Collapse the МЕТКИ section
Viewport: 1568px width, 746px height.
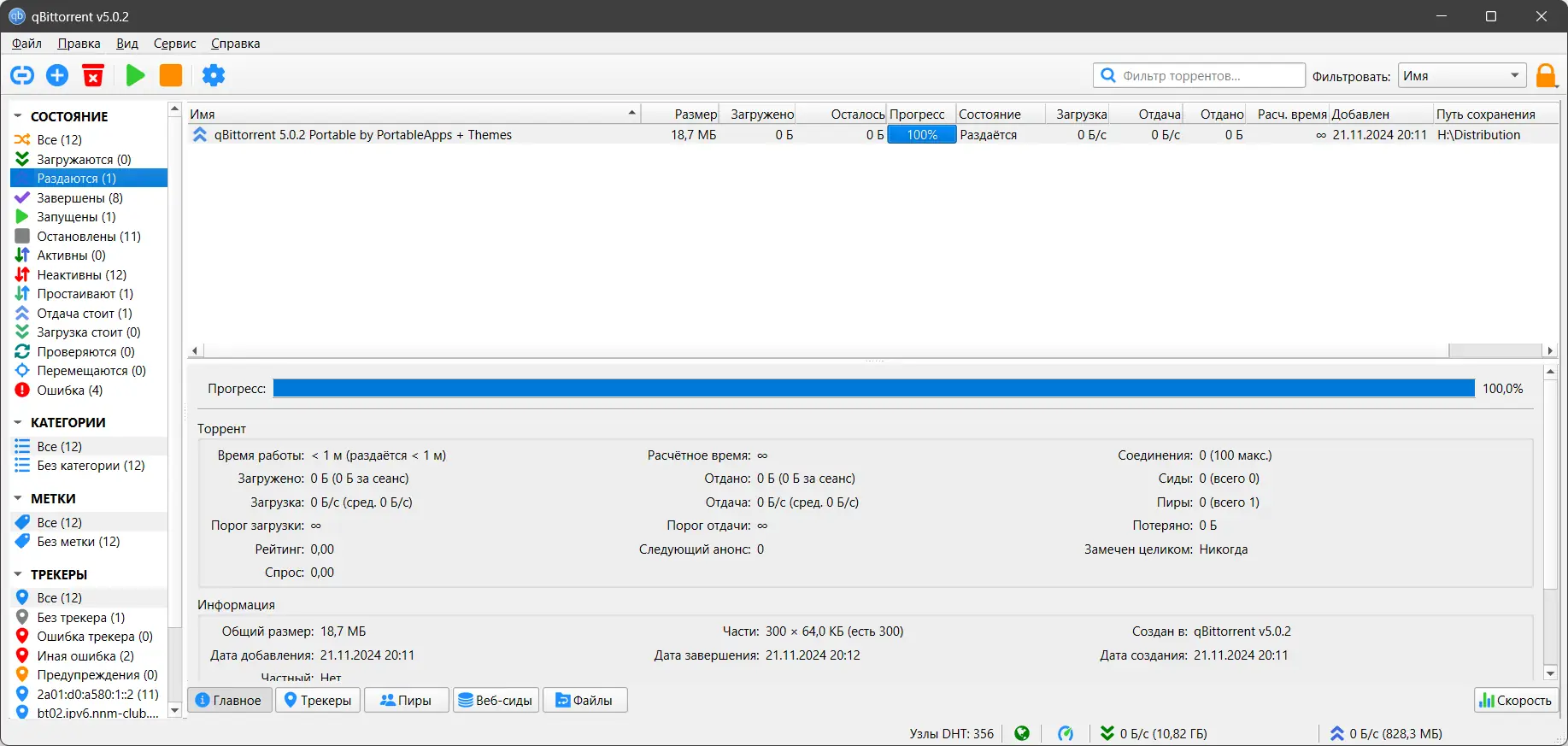point(18,498)
